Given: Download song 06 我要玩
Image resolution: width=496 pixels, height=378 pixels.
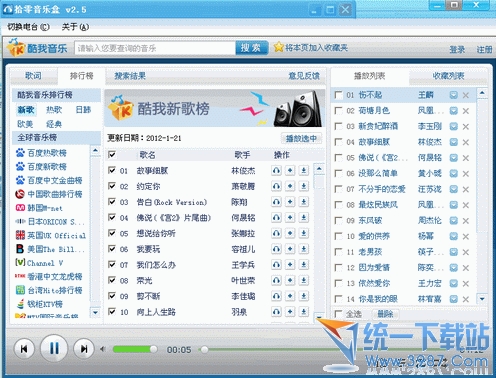Looking at the screenshot, I should [x=304, y=249].
